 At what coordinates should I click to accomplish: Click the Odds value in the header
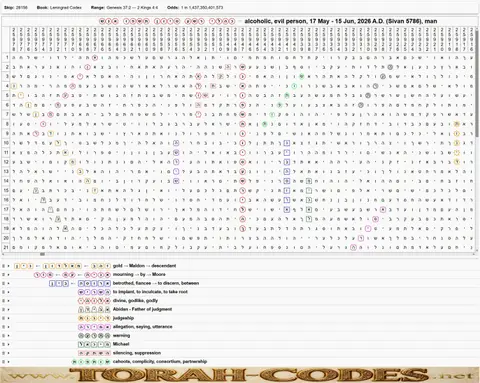[202, 7]
